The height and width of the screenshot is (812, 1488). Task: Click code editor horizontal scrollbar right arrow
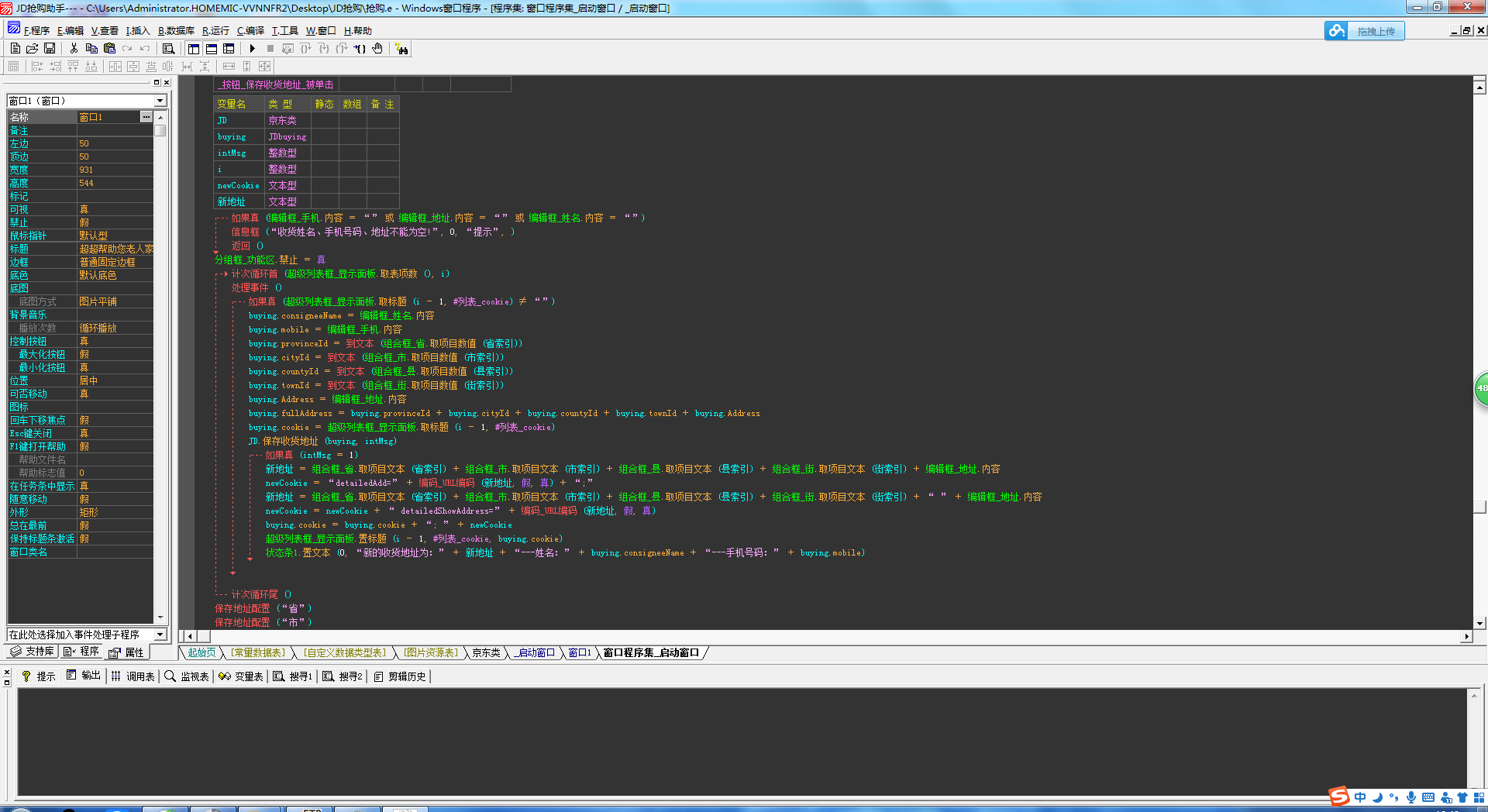click(x=1466, y=636)
